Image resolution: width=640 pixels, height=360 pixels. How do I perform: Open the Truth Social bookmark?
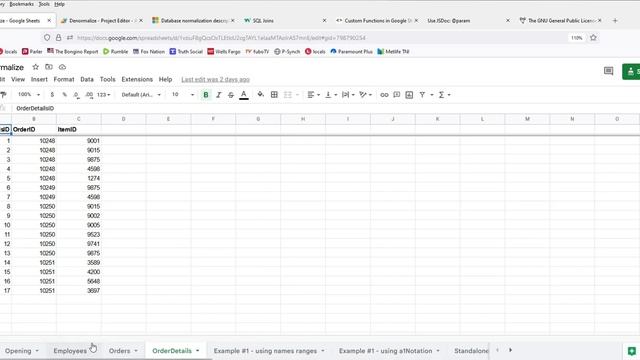coord(186,51)
